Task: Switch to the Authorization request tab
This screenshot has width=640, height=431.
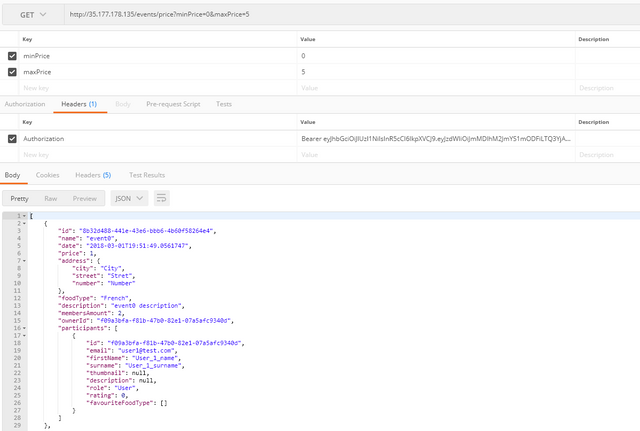Action: point(25,104)
